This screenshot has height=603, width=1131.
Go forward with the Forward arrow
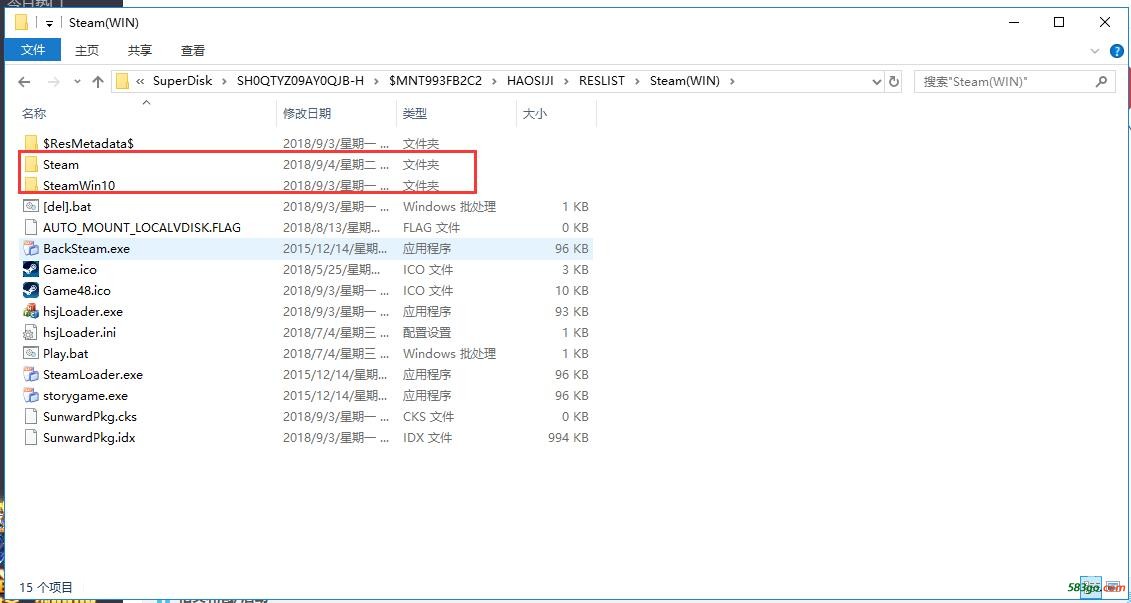pos(53,82)
